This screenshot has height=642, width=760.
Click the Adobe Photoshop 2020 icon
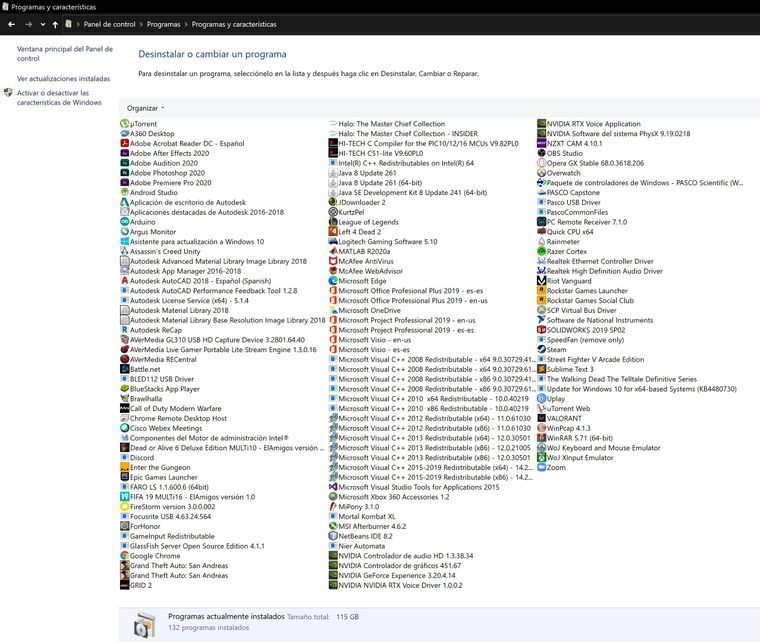125,173
